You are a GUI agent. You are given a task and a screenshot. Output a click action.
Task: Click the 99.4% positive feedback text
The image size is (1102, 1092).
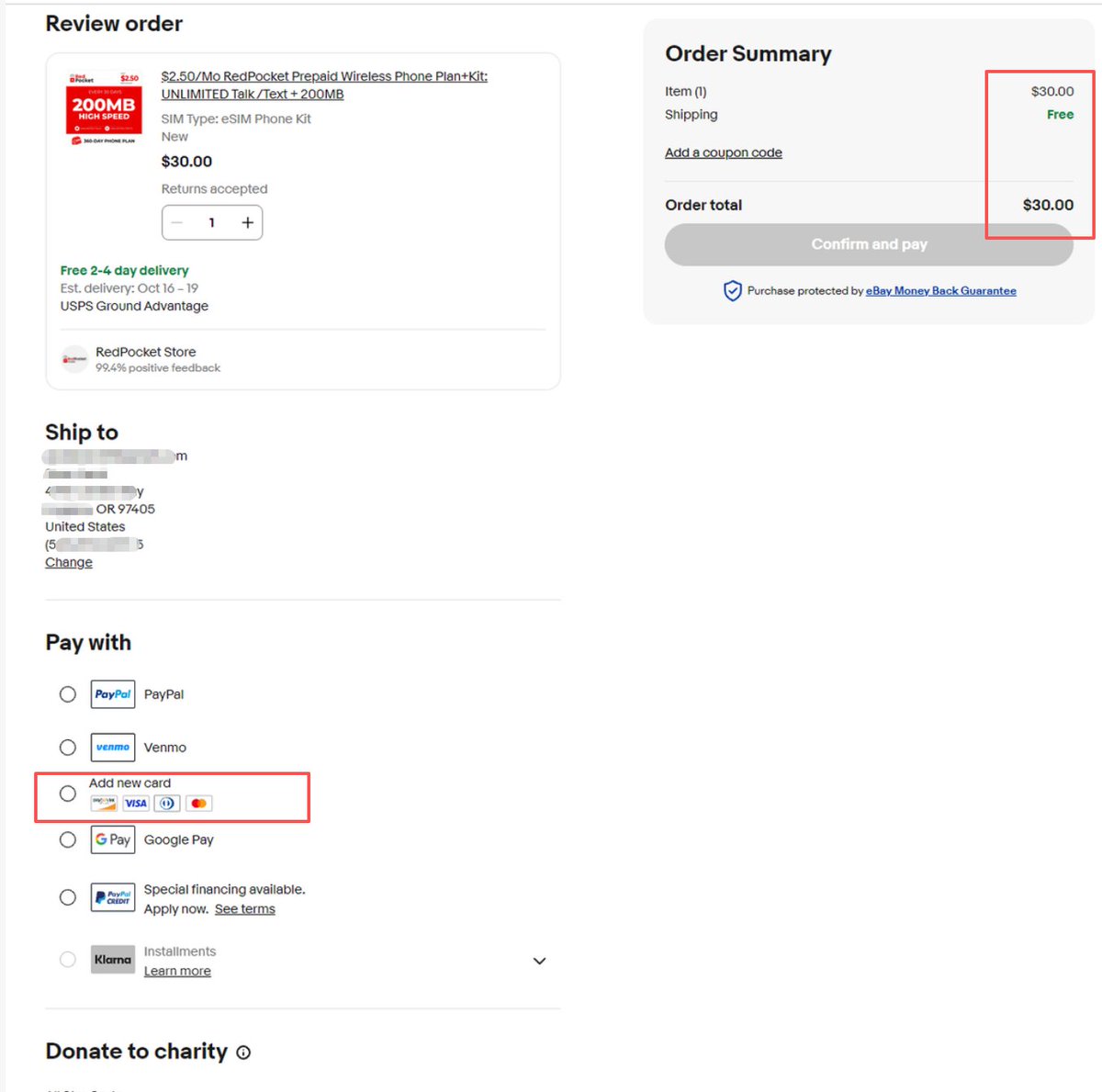coord(158,368)
